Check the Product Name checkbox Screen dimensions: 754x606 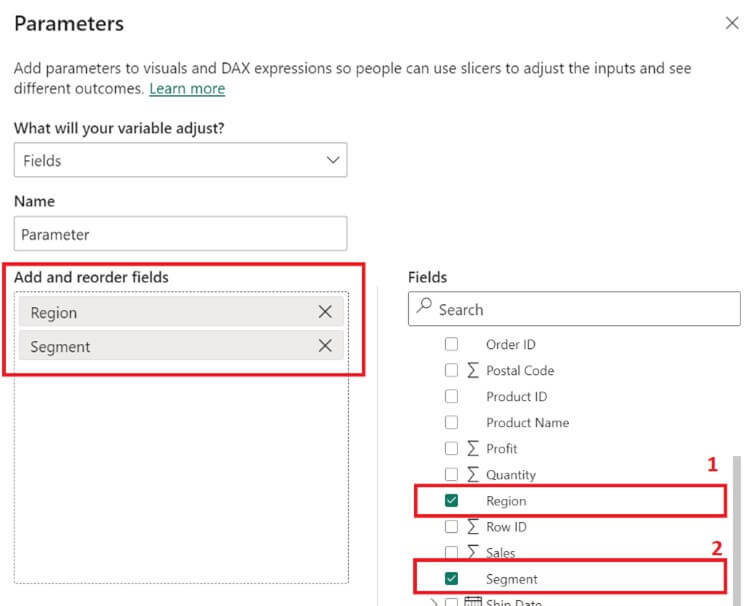pyautogui.click(x=451, y=422)
